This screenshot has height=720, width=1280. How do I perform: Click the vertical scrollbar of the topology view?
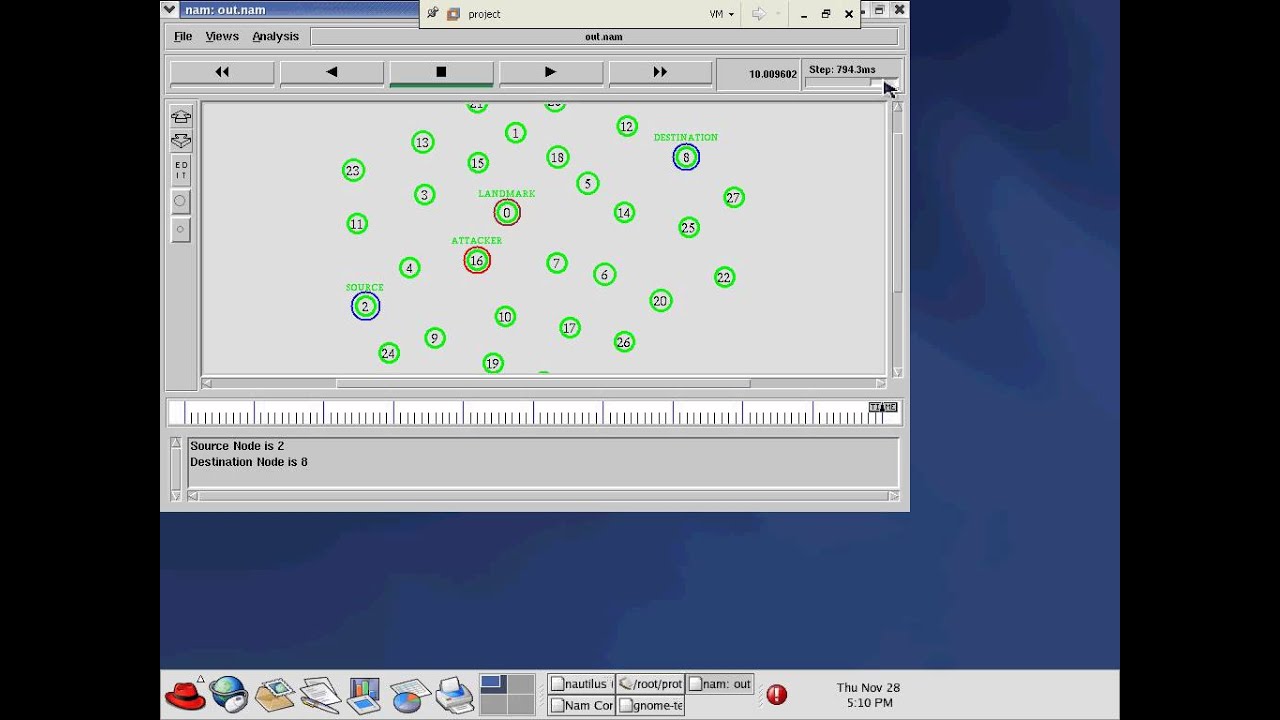(897, 240)
